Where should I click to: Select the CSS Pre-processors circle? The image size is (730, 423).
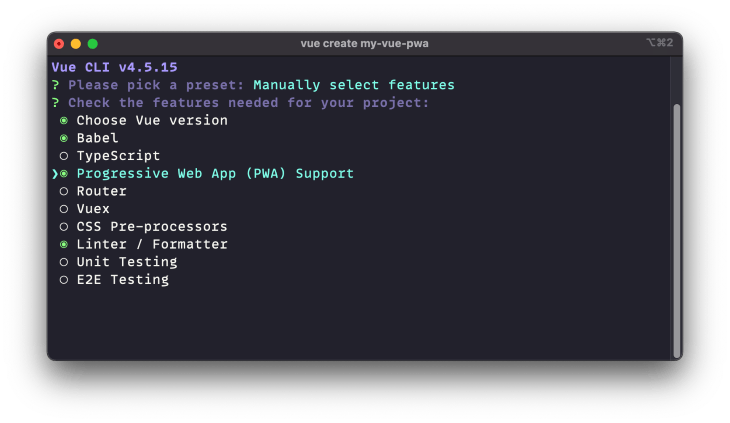[64, 227]
